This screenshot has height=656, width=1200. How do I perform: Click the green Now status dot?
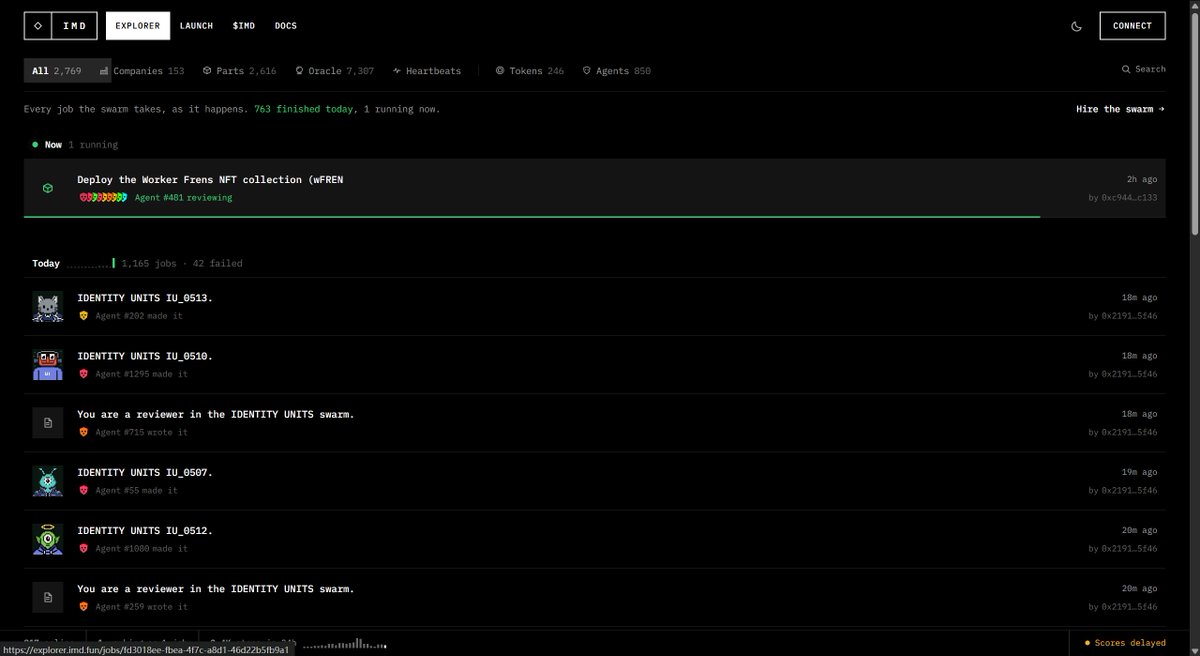(x=35, y=145)
